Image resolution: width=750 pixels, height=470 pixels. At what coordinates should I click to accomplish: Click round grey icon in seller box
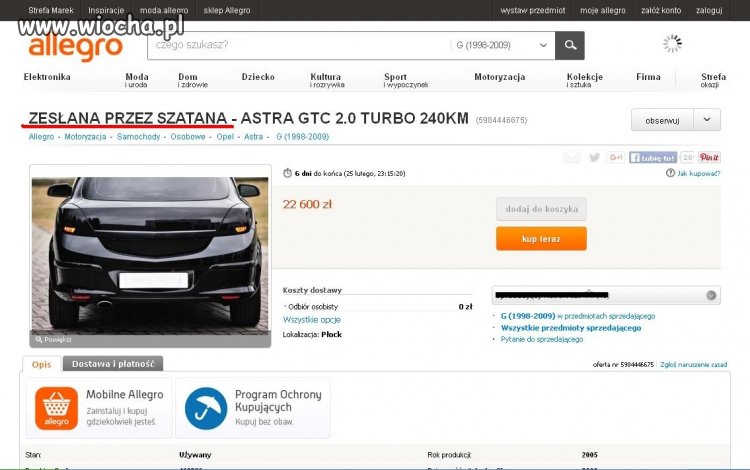[x=711, y=295]
